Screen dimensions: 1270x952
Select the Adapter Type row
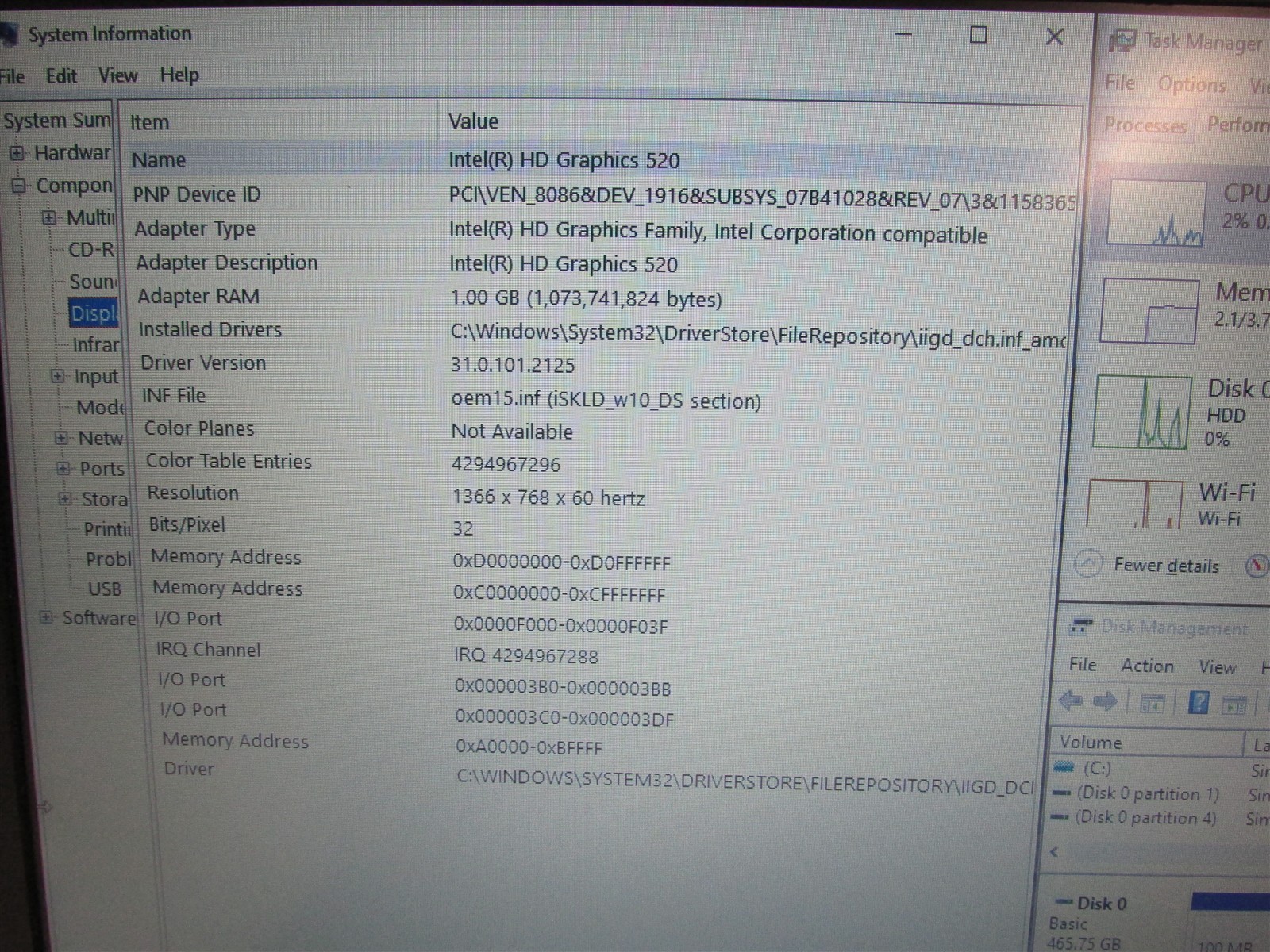point(603,231)
